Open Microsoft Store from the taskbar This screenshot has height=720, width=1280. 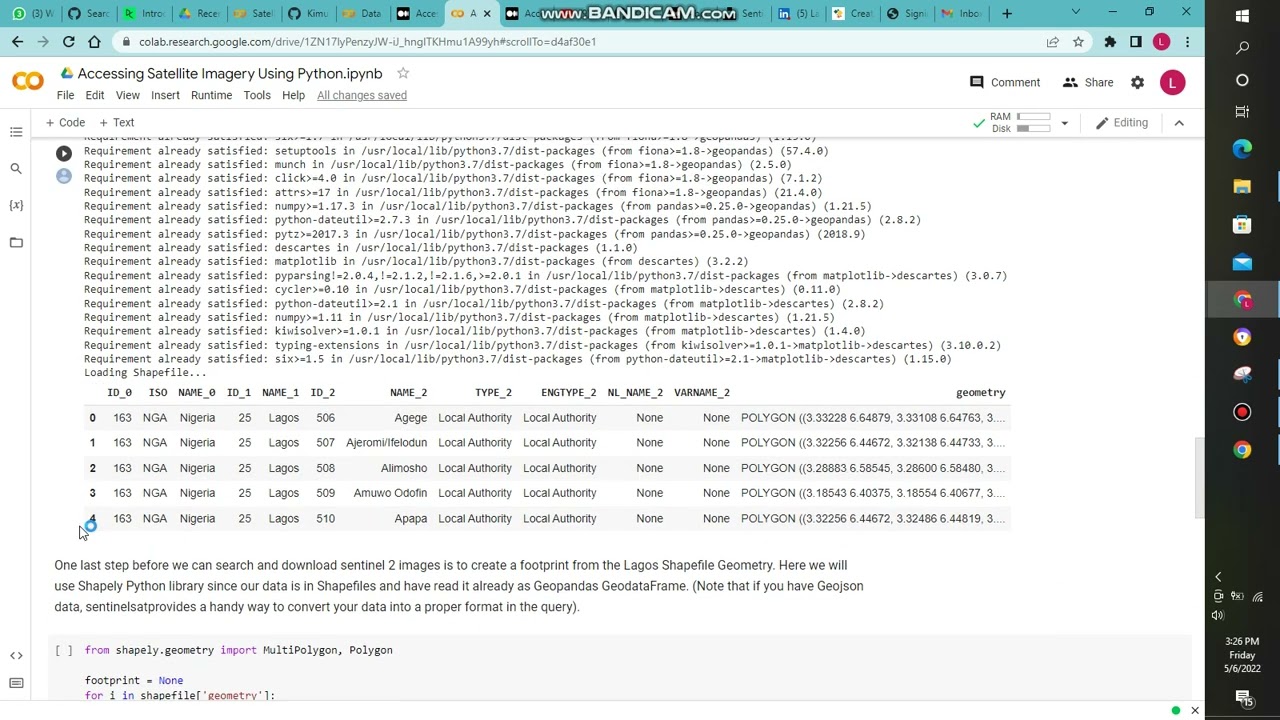(1242, 225)
